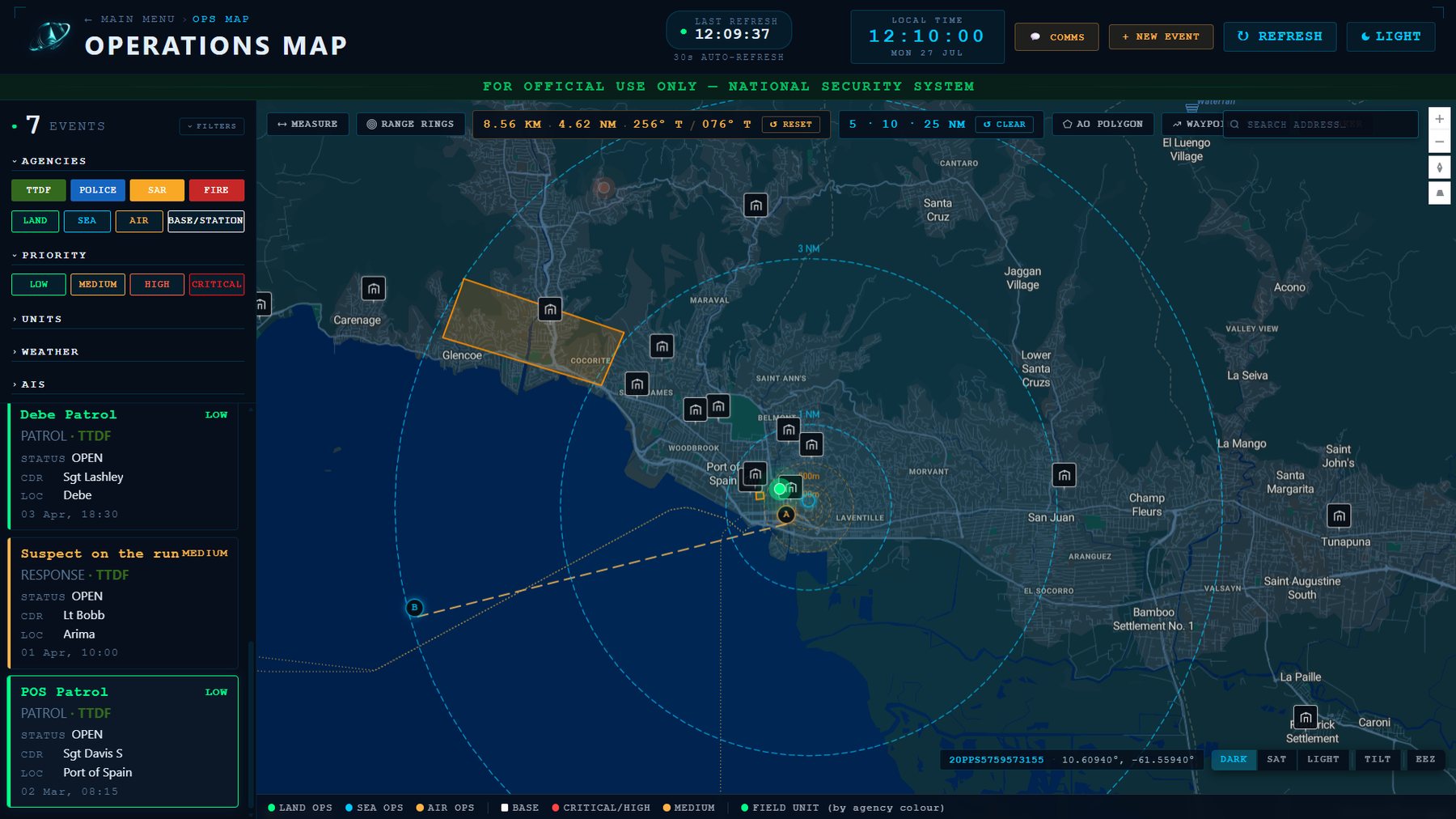Go back with the Main Menu arrow
Viewport: 1456px width, 819px height.
(88, 19)
